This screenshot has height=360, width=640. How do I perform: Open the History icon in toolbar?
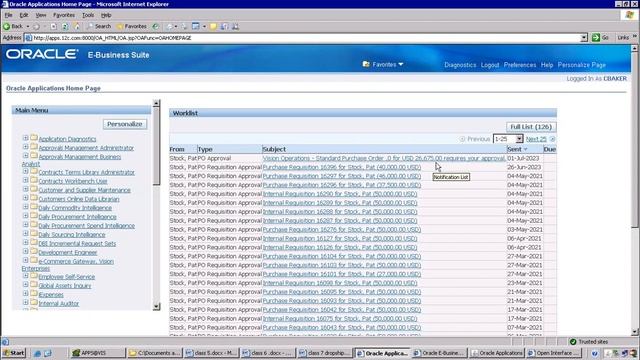click(156, 26)
